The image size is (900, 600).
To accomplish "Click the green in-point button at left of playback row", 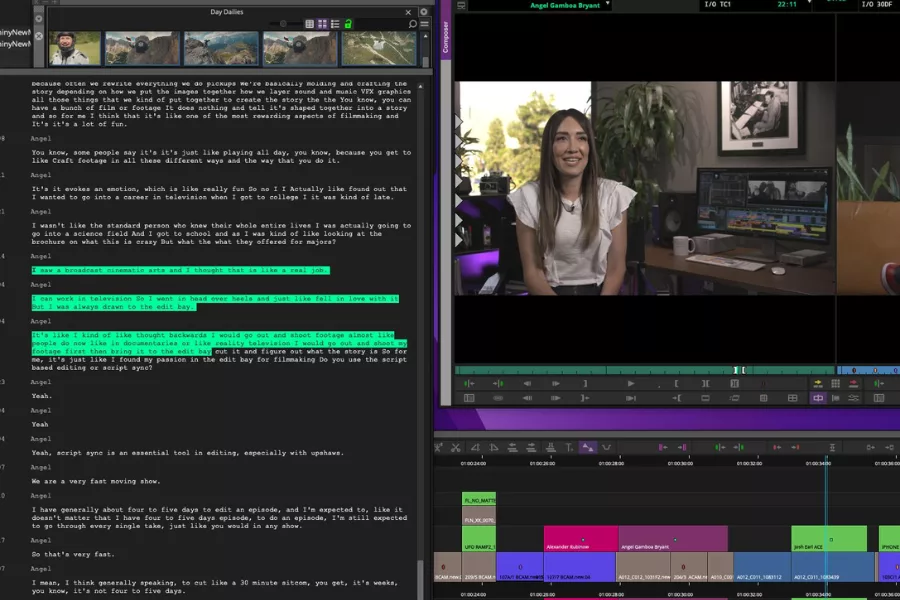I will click(469, 384).
